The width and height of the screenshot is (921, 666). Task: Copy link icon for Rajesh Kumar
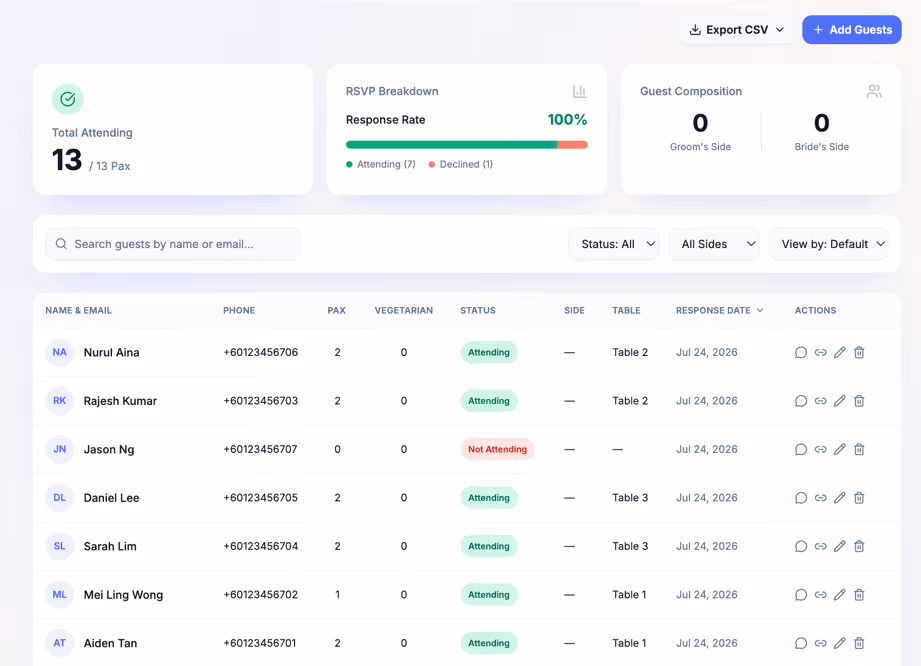pos(821,401)
